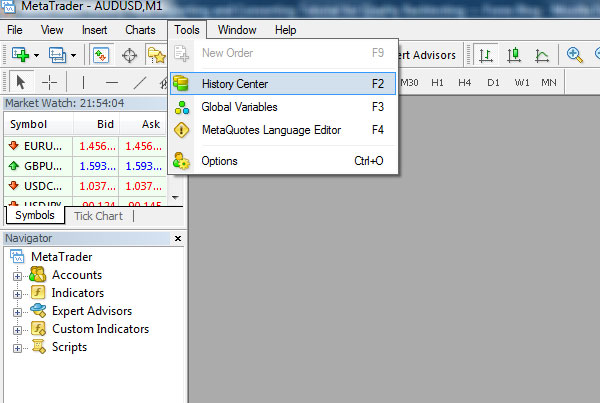Viewport: 600px width, 403px height.
Task: Select the Line Chart icon
Action: pos(542,55)
